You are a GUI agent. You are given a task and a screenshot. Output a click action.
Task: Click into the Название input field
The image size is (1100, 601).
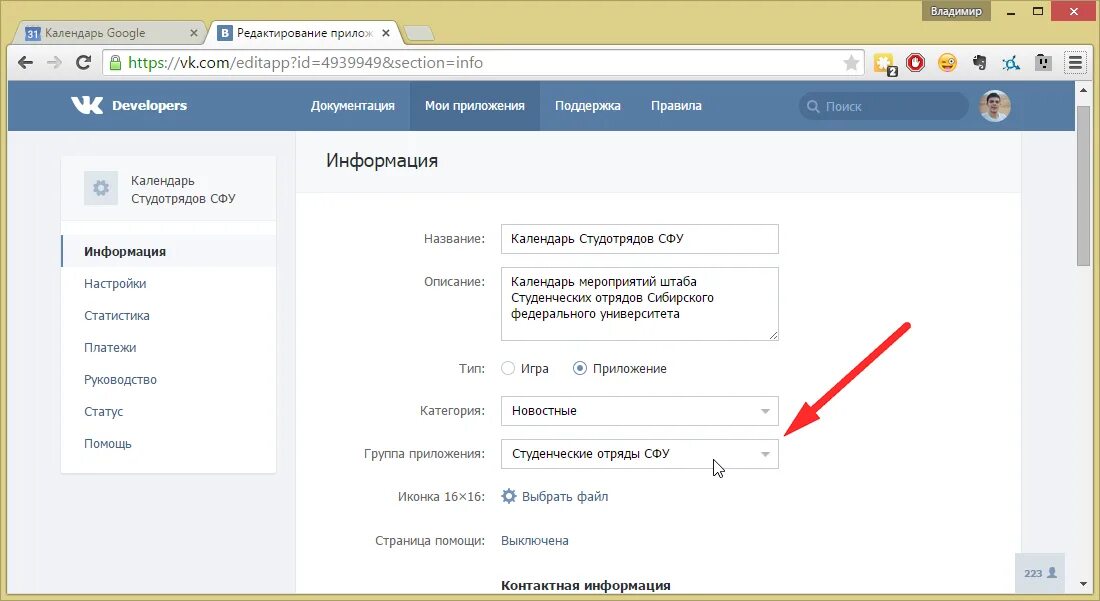[x=640, y=239]
